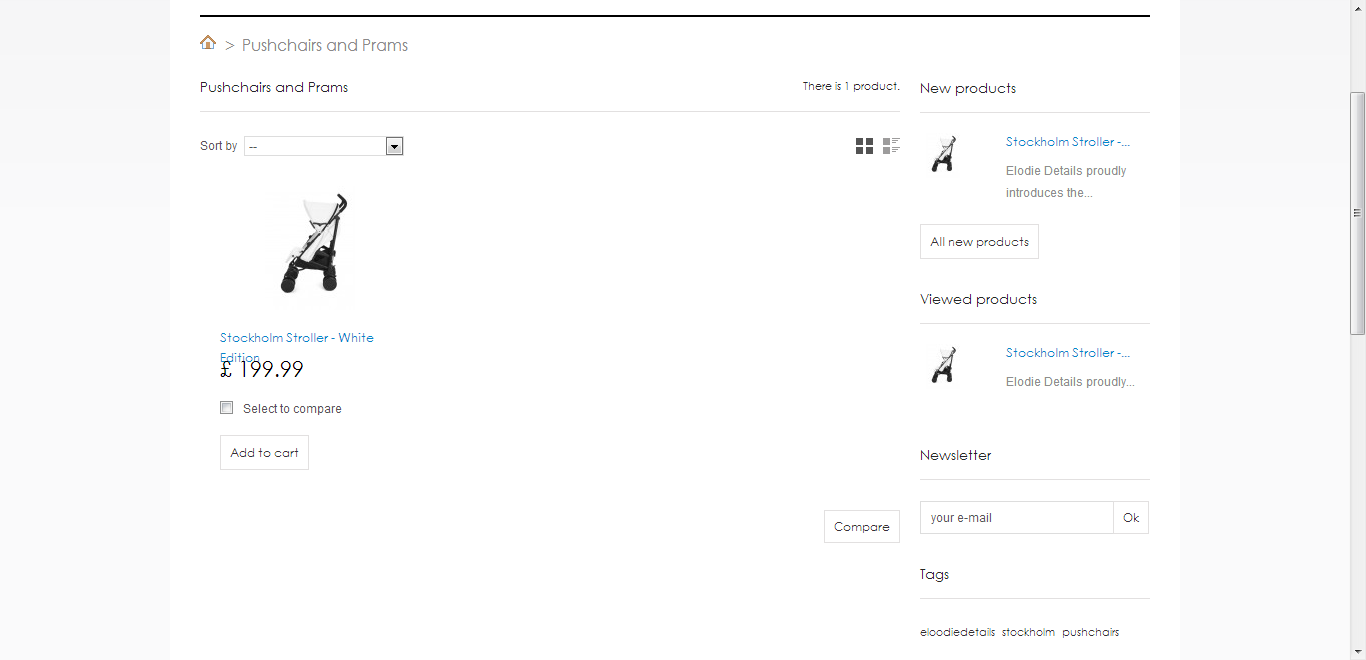Open Stockholm Stroller link under Viewed products
This screenshot has height=660, width=1366.
(1068, 353)
